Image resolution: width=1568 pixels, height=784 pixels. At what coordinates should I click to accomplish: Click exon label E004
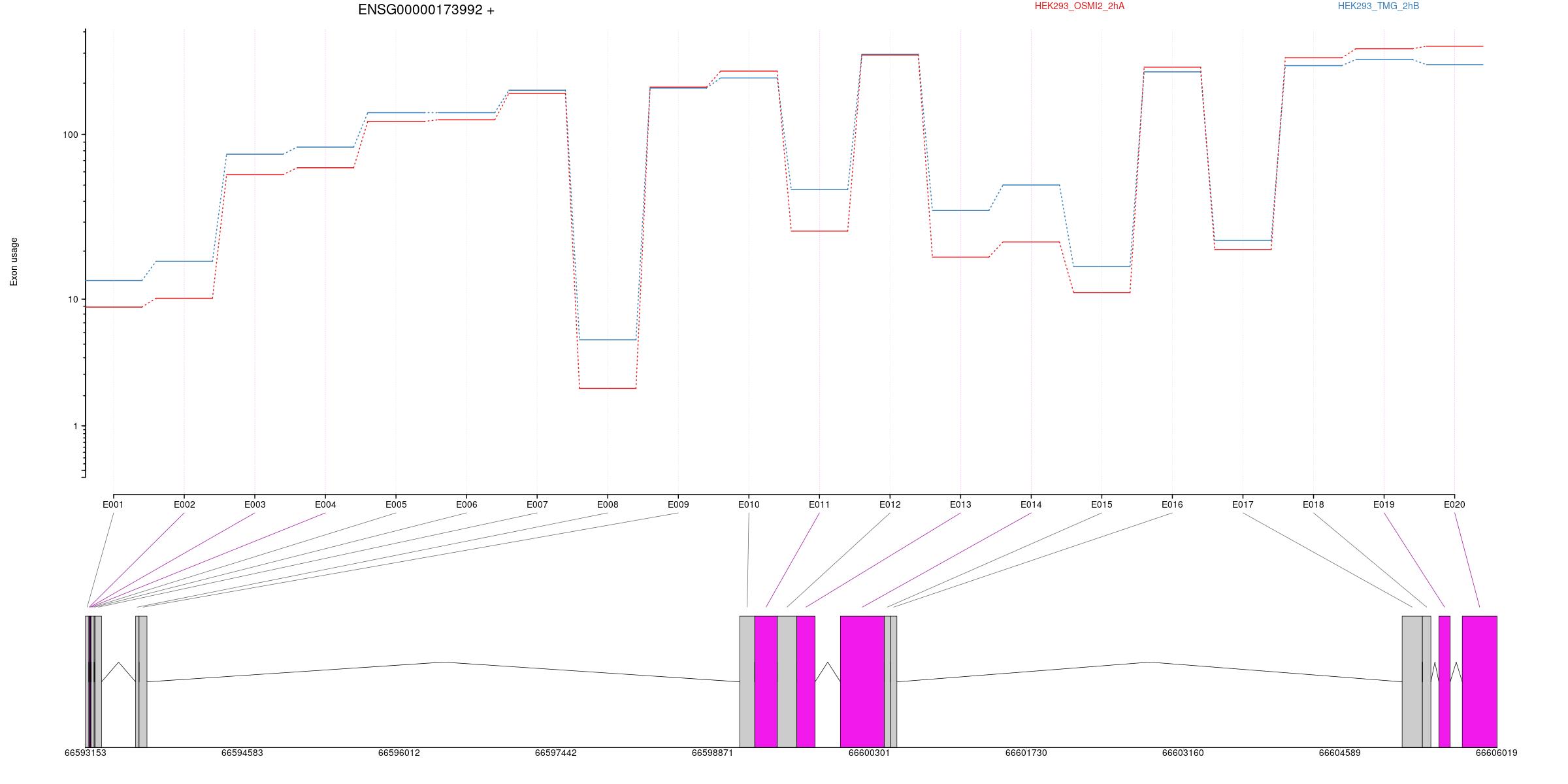pos(325,504)
